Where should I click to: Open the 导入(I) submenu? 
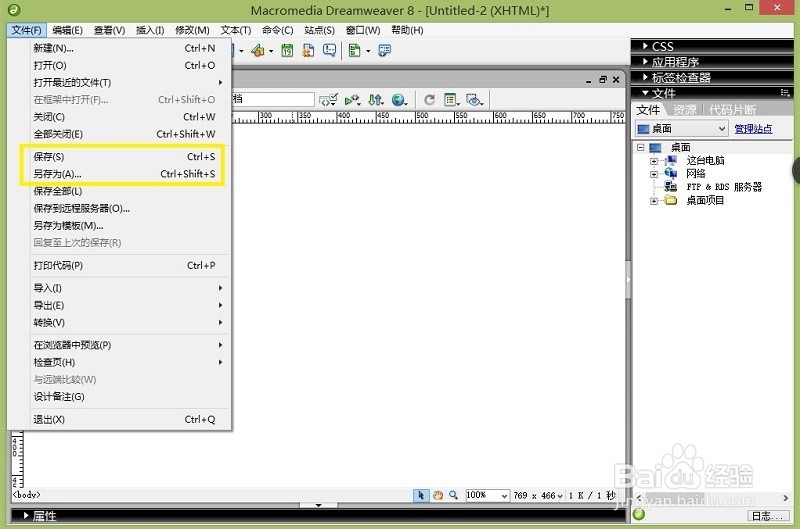(x=124, y=288)
